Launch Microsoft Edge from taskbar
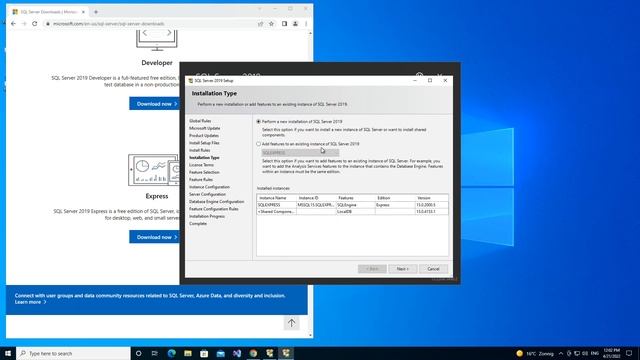The height and width of the screenshot is (360, 640). pos(171,353)
